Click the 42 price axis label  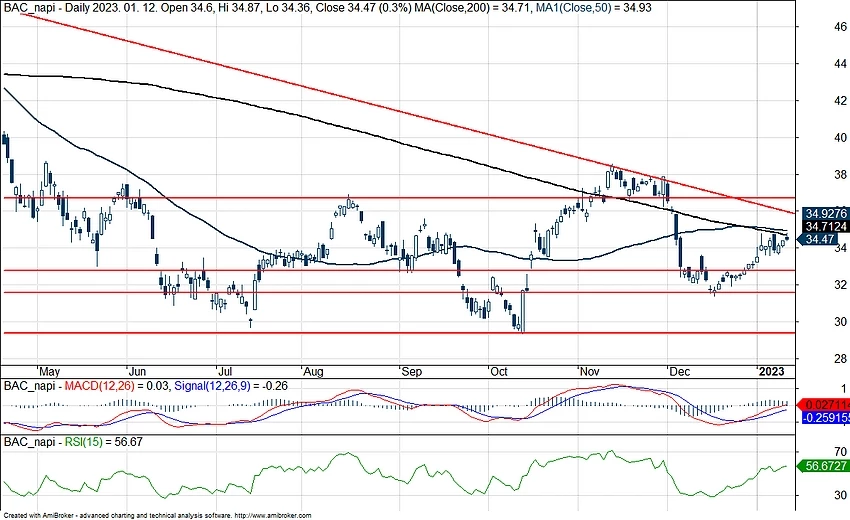pyautogui.click(x=840, y=101)
